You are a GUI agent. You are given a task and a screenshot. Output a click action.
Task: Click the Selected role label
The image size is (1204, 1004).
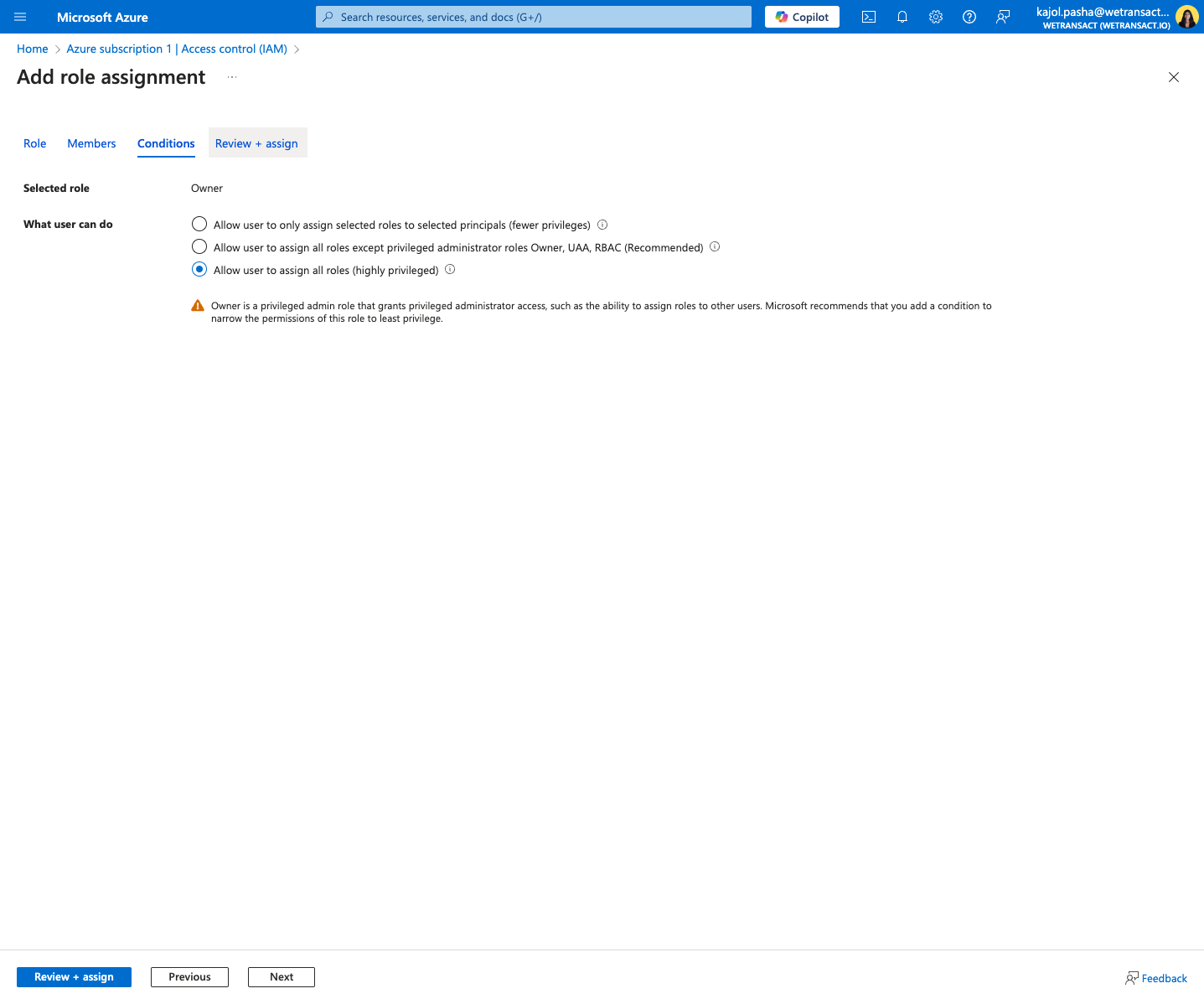coord(56,189)
